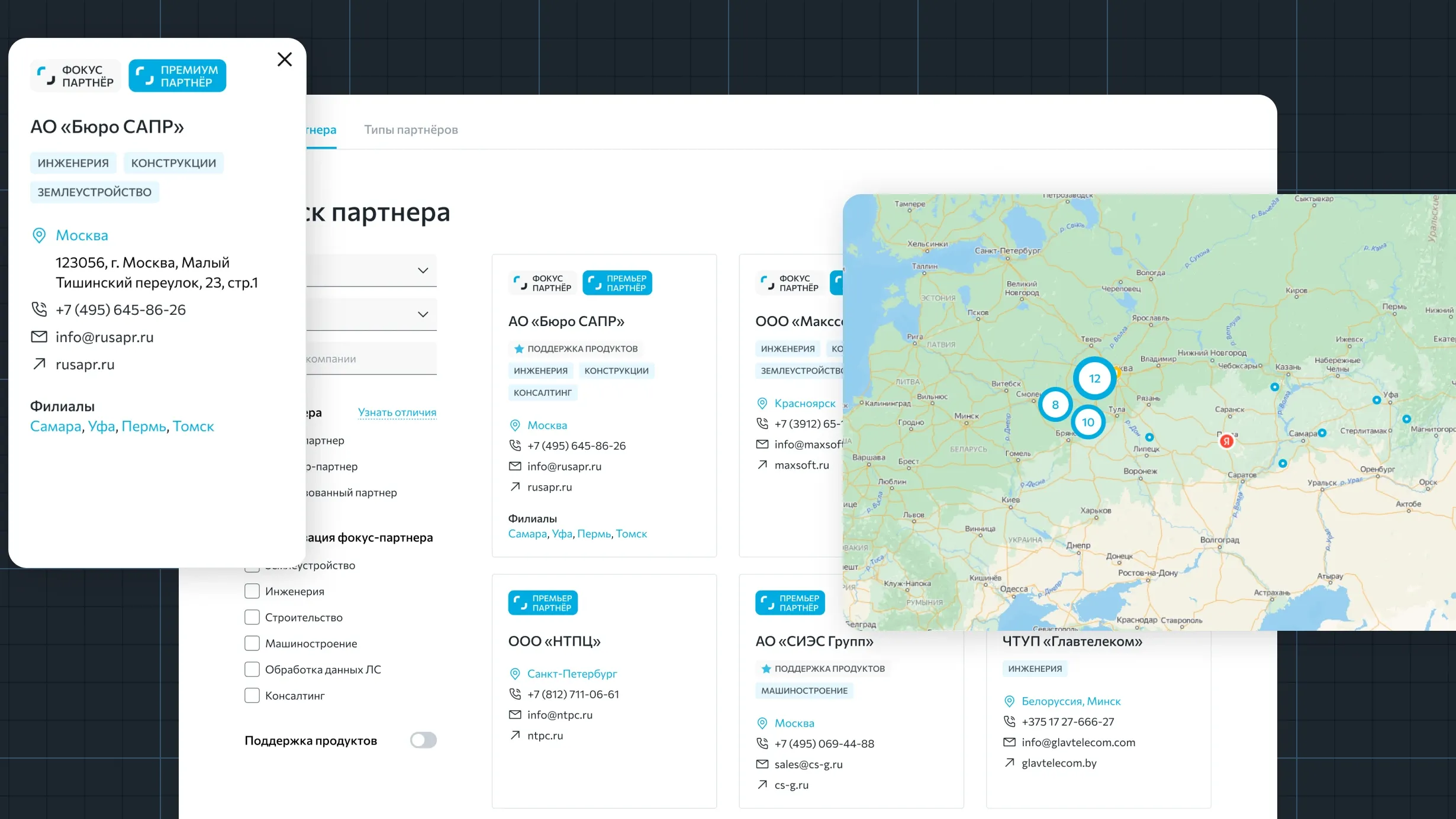
Task: Click the Санкт-Петербург city link
Action: 572,674
